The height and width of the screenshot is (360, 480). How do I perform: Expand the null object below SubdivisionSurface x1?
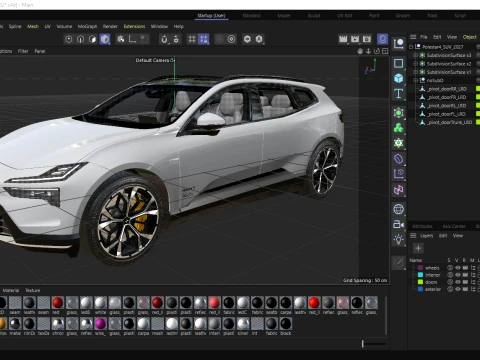coord(415,80)
